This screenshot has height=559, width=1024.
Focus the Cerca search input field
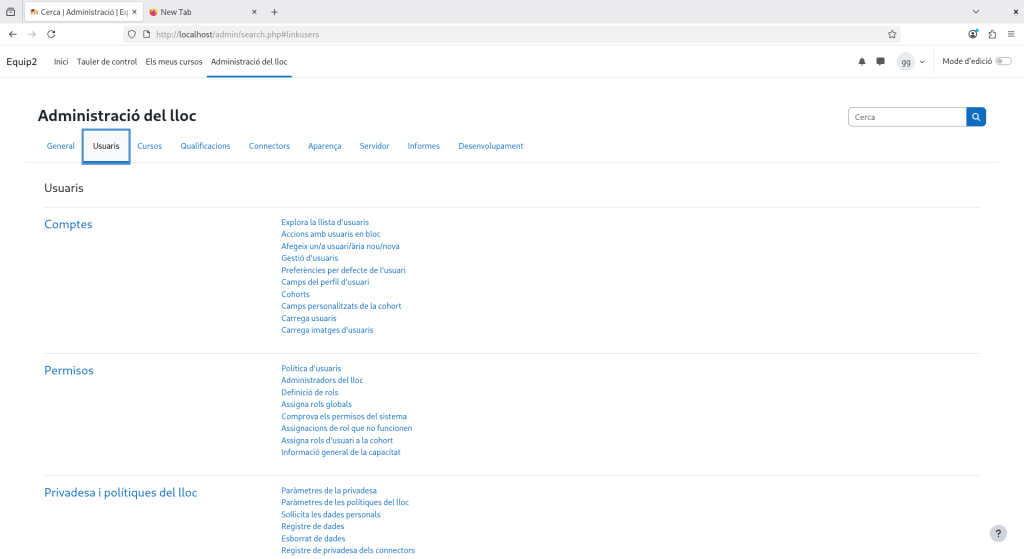(x=906, y=117)
